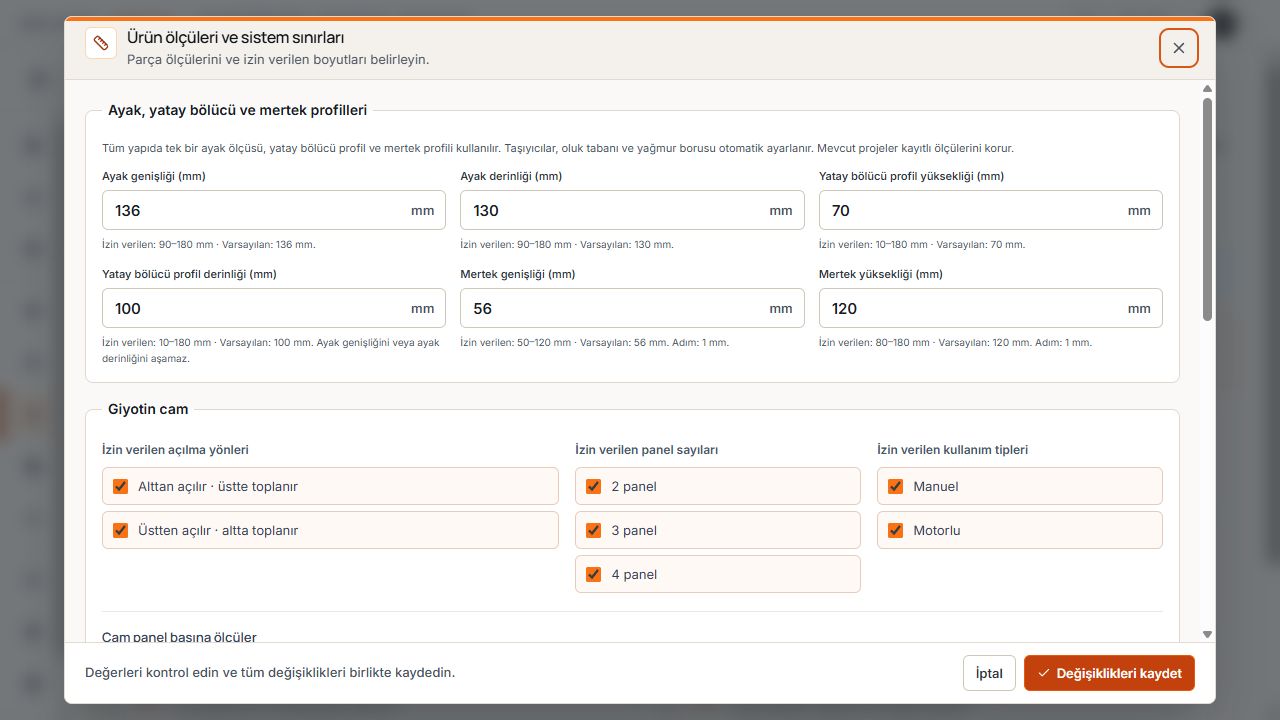Toggle Üstten açılır · altta toplanır checkbox
Viewport: 1280px width, 720px height.
121,530
